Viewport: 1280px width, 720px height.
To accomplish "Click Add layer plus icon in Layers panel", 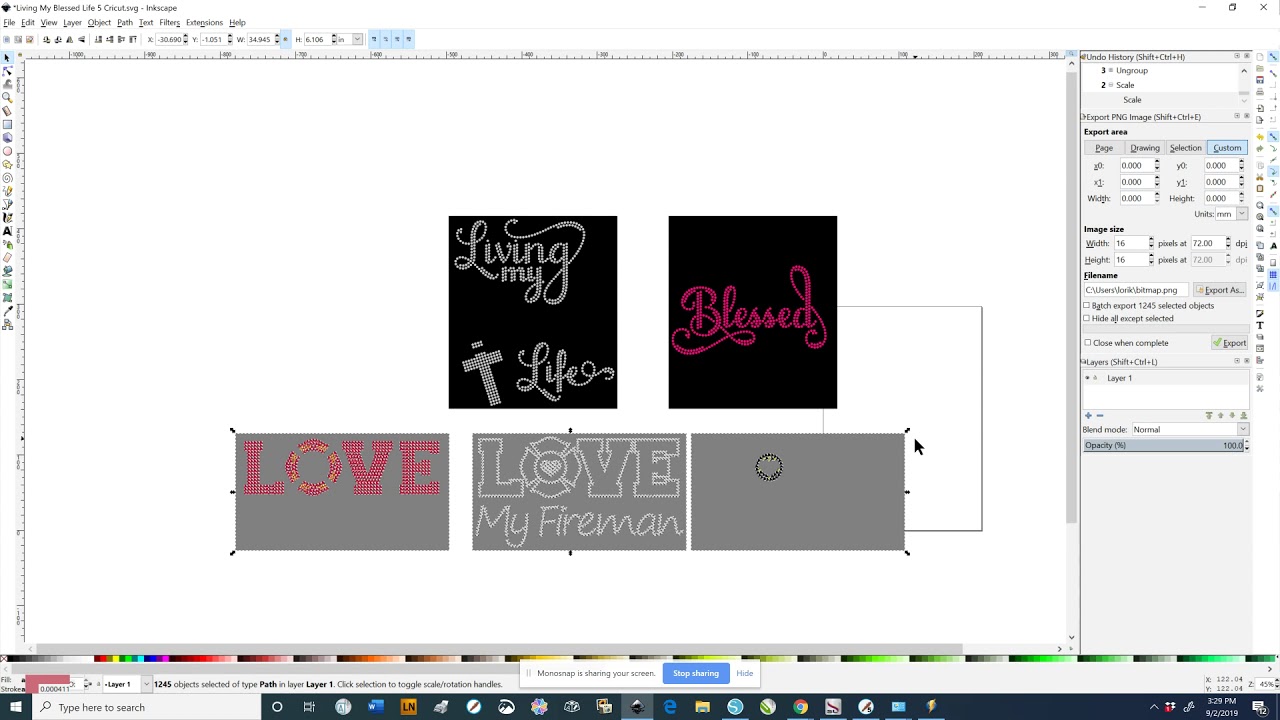I will coord(1088,415).
